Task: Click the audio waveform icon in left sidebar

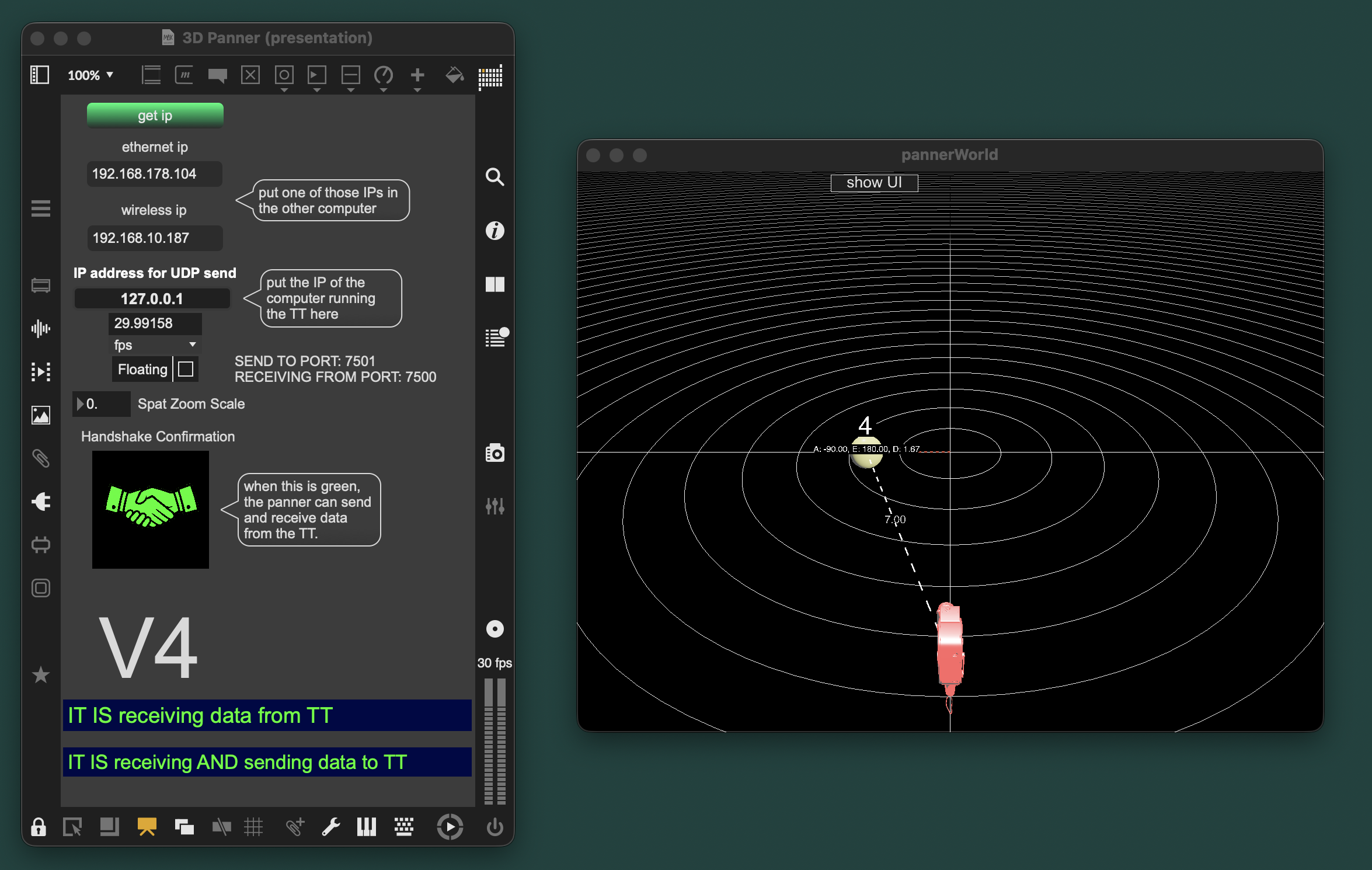Action: pyautogui.click(x=41, y=329)
